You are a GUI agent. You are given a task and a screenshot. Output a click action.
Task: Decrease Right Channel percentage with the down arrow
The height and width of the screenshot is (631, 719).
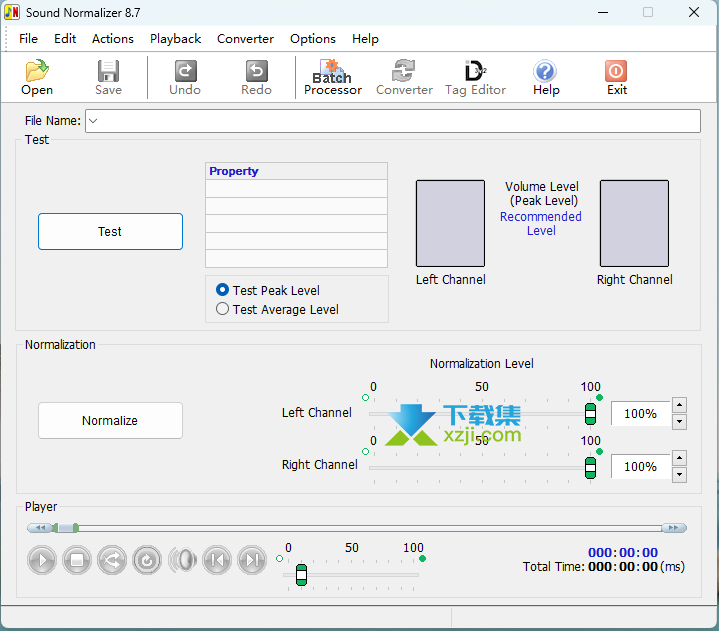tap(679, 475)
